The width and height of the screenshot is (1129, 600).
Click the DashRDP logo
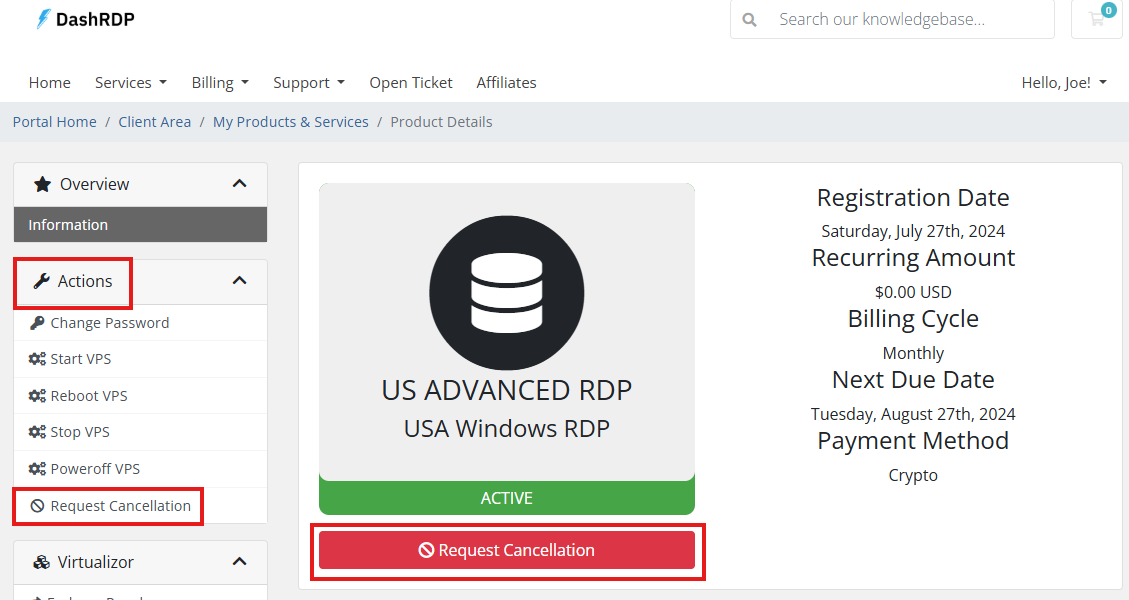85,19
